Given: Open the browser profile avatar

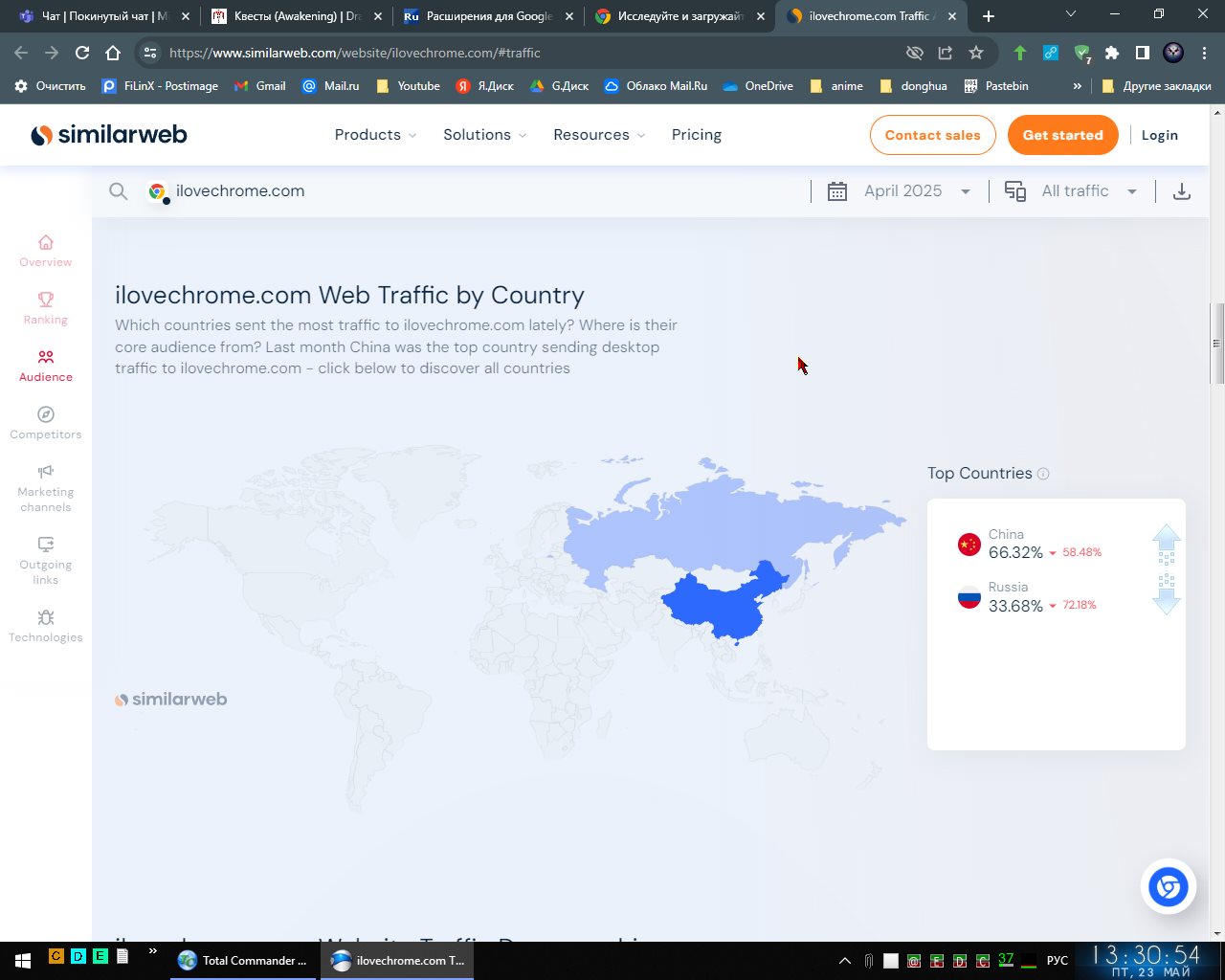Looking at the screenshot, I should pyautogui.click(x=1173, y=53).
